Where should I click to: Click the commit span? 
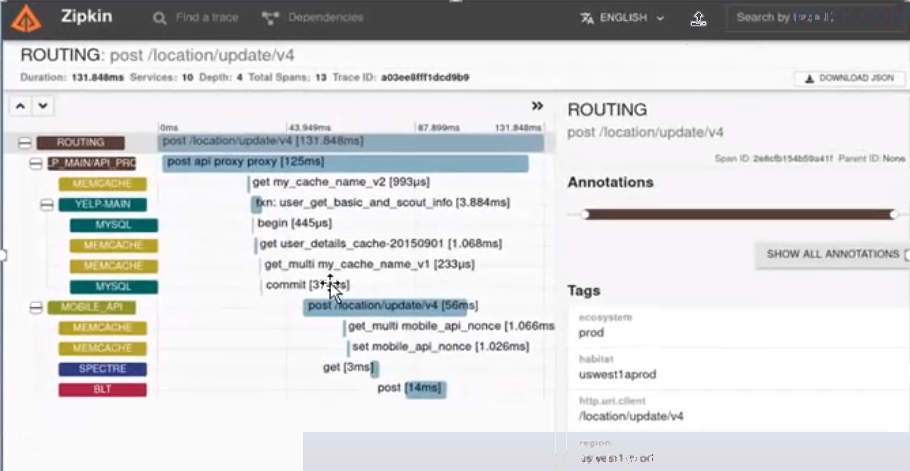click(x=306, y=285)
